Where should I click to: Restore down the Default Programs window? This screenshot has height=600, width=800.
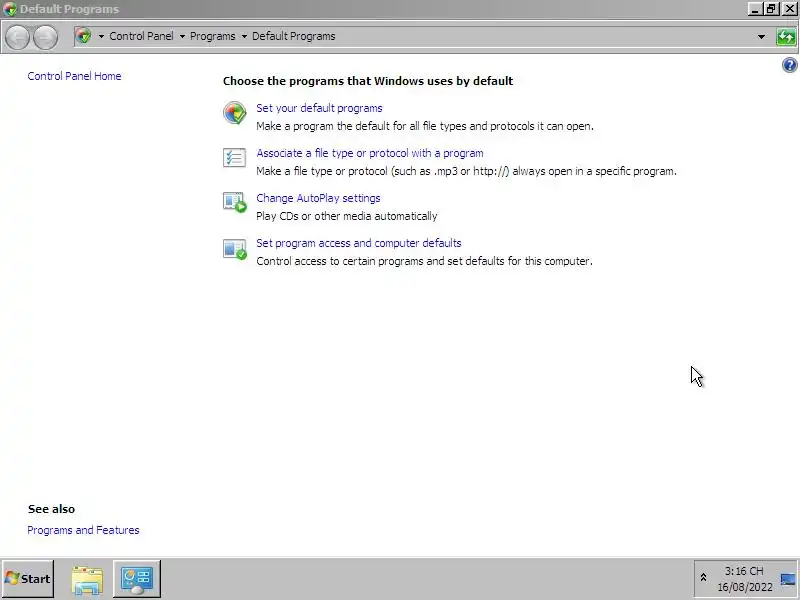[772, 9]
